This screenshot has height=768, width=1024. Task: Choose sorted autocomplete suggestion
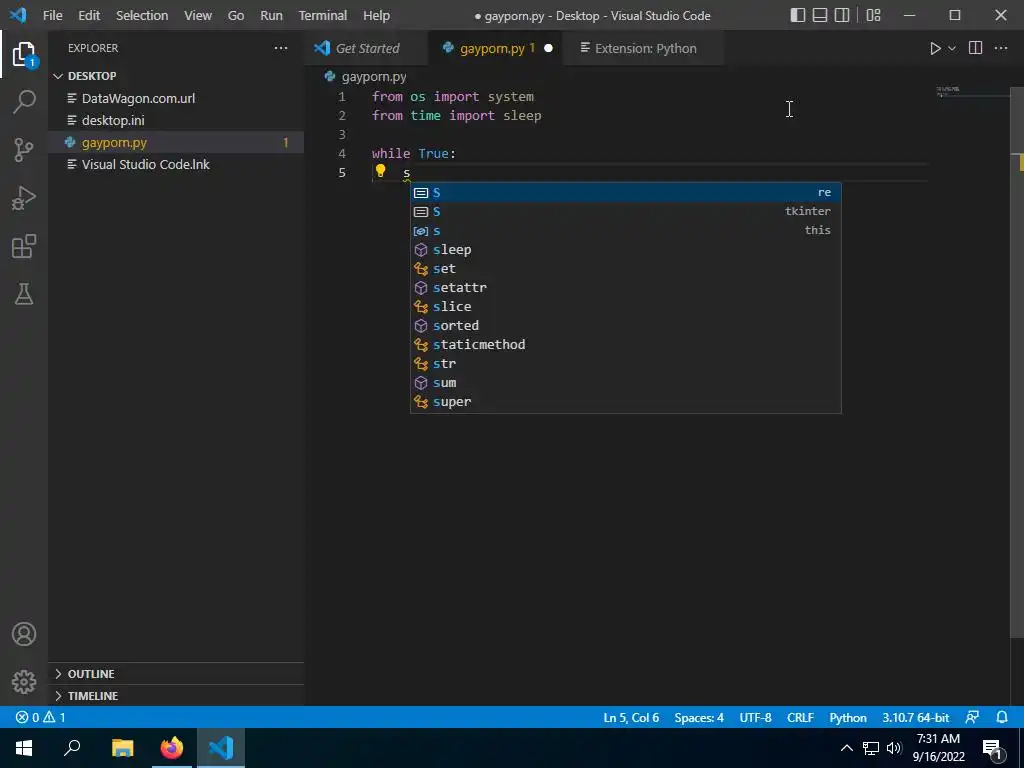626,325
